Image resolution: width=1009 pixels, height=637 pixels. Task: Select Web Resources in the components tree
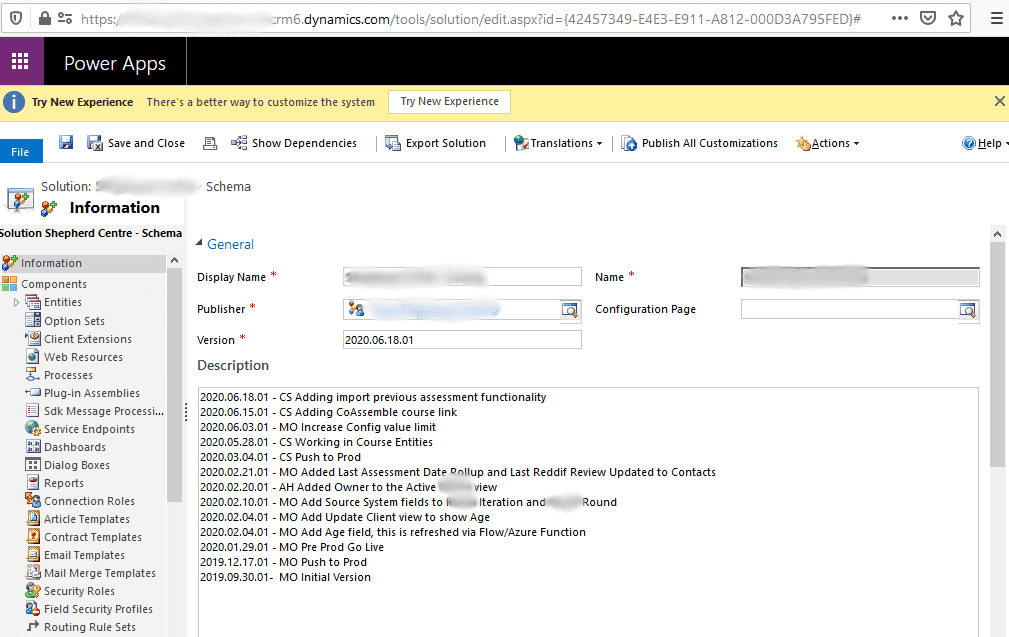pos(83,357)
